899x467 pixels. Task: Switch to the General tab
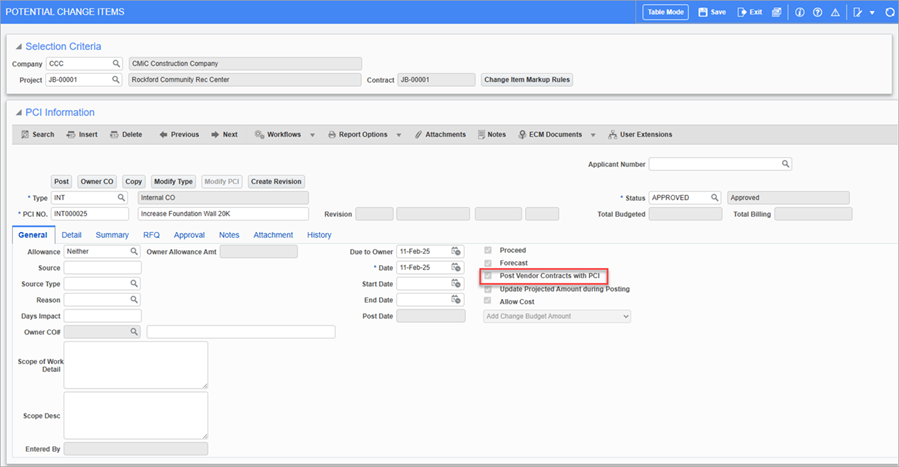point(33,235)
